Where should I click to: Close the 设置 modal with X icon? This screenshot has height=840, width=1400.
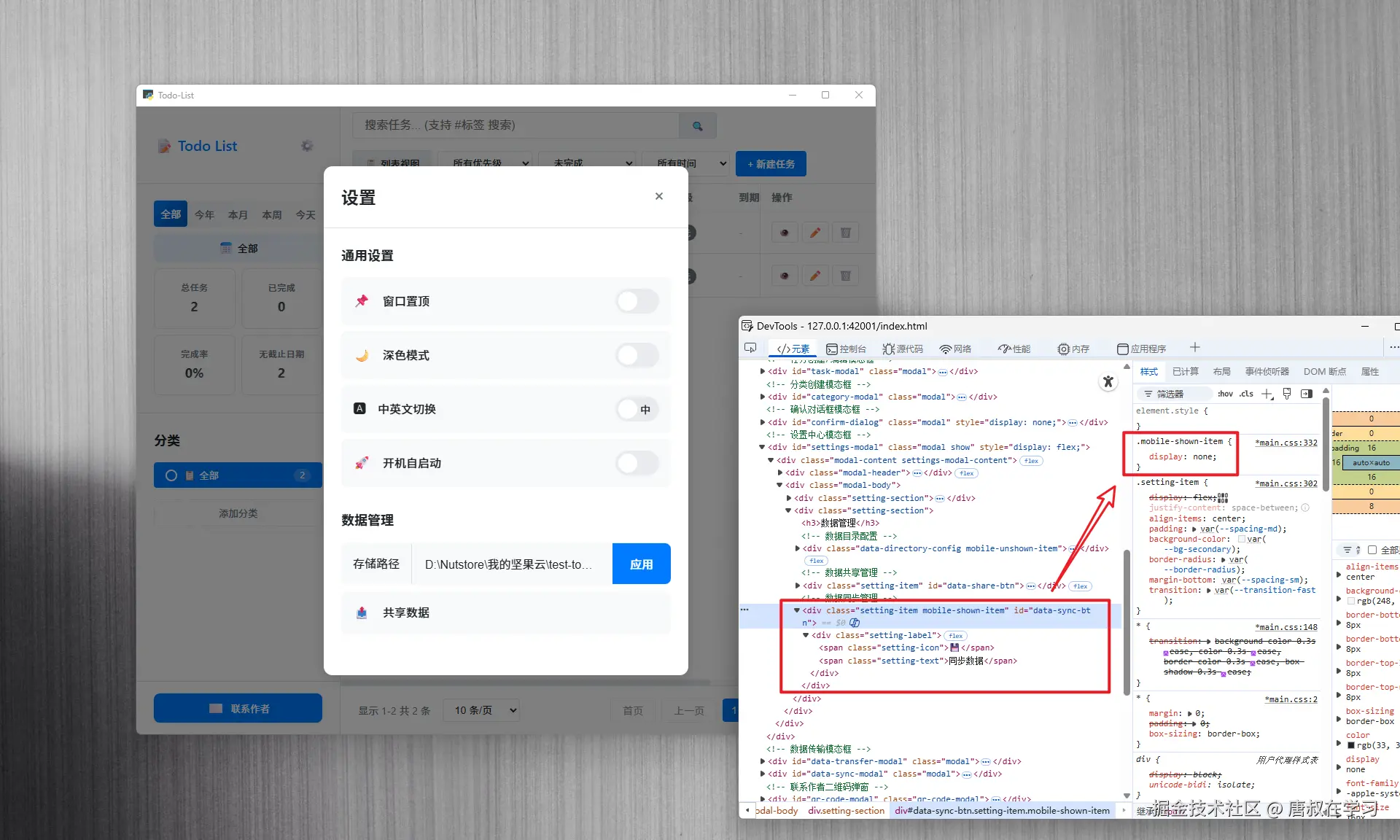coord(658,196)
